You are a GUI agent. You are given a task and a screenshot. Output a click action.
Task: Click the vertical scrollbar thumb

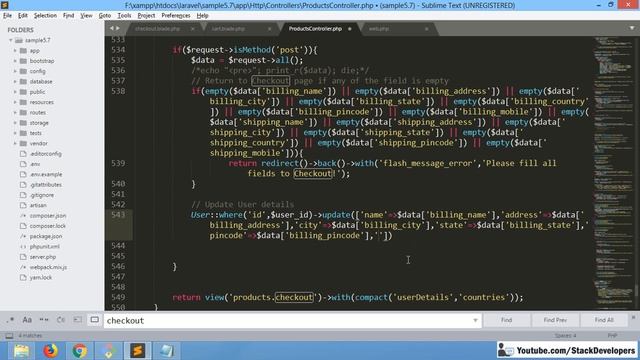(637, 291)
